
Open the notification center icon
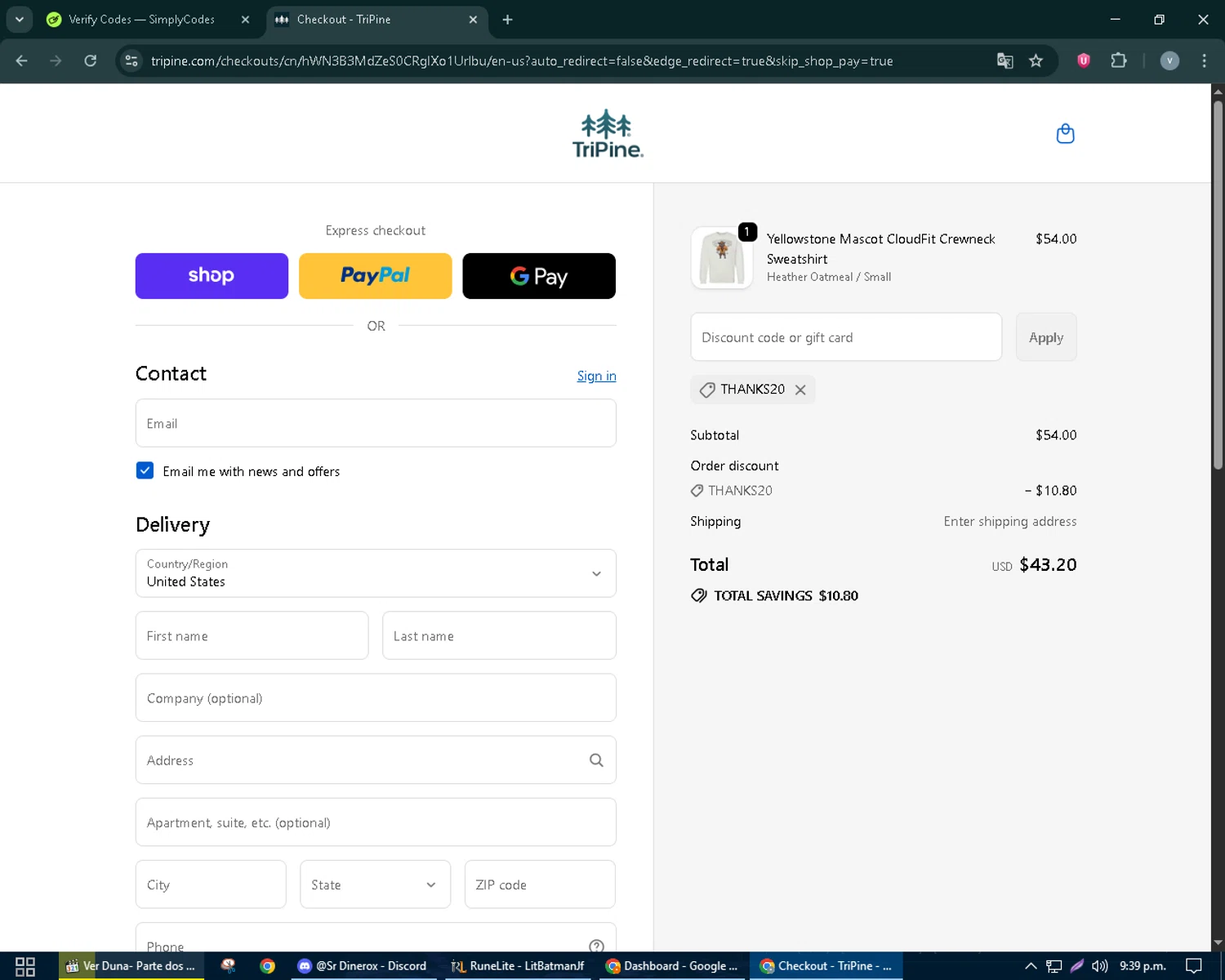(1194, 966)
